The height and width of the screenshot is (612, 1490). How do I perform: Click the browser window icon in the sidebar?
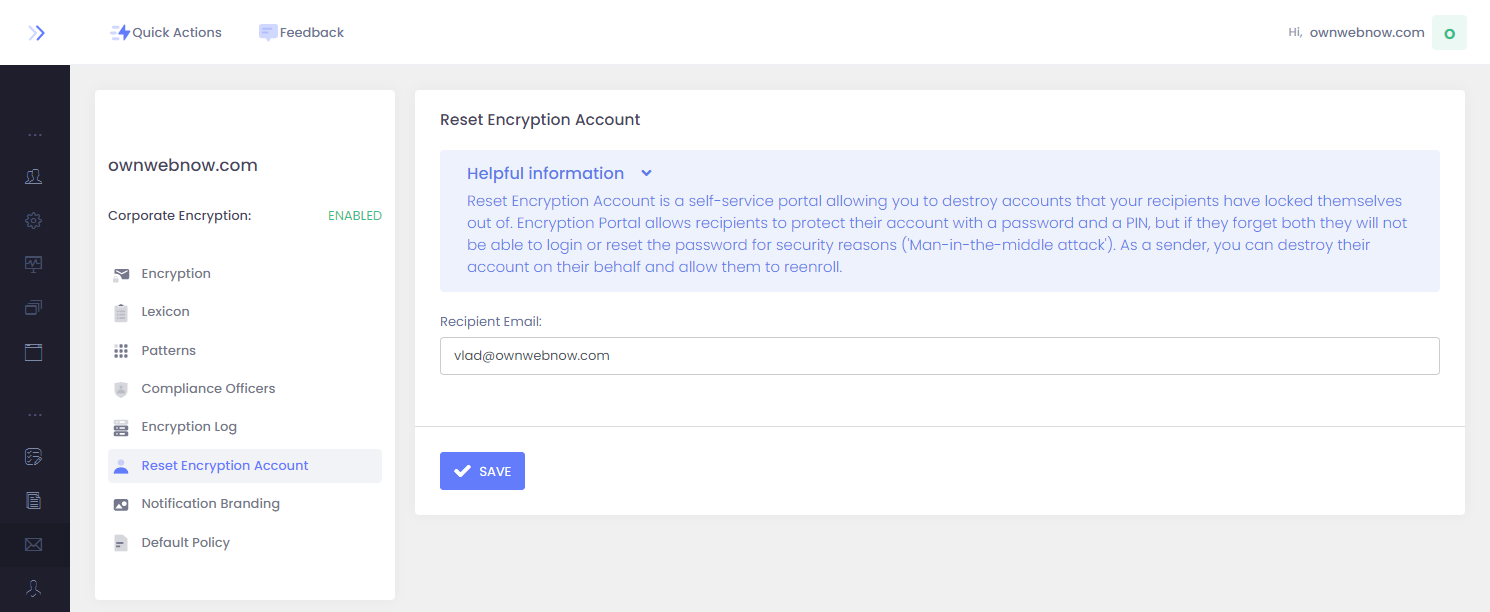click(34, 352)
